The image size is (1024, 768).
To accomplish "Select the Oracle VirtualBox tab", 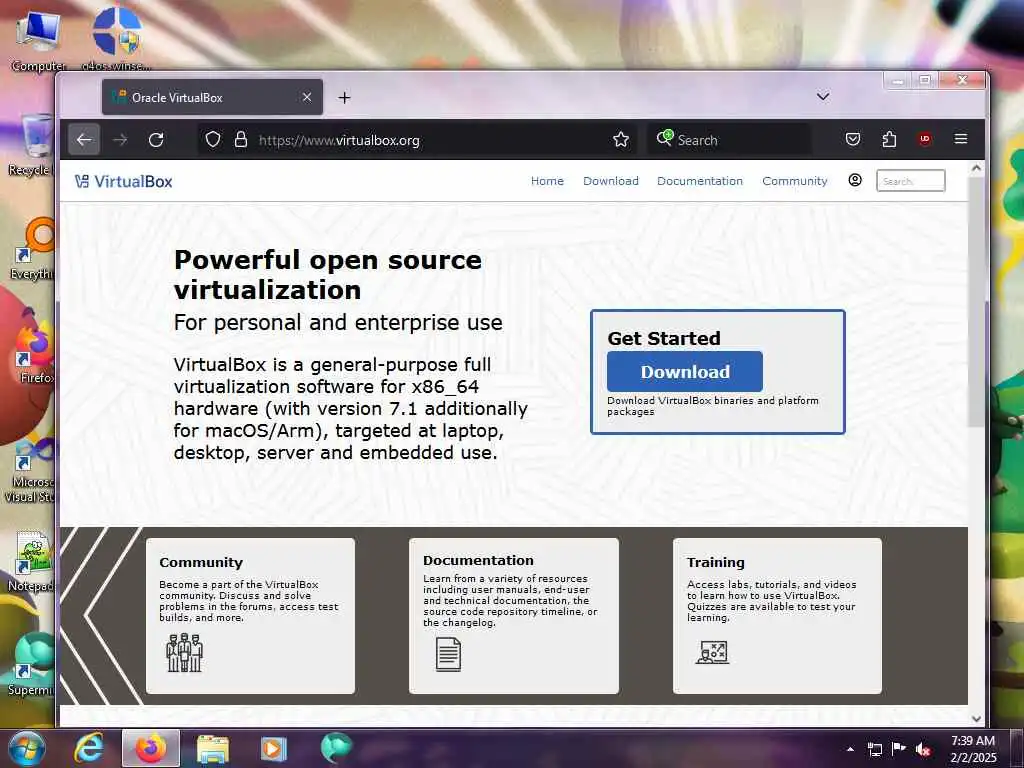I will [x=212, y=97].
